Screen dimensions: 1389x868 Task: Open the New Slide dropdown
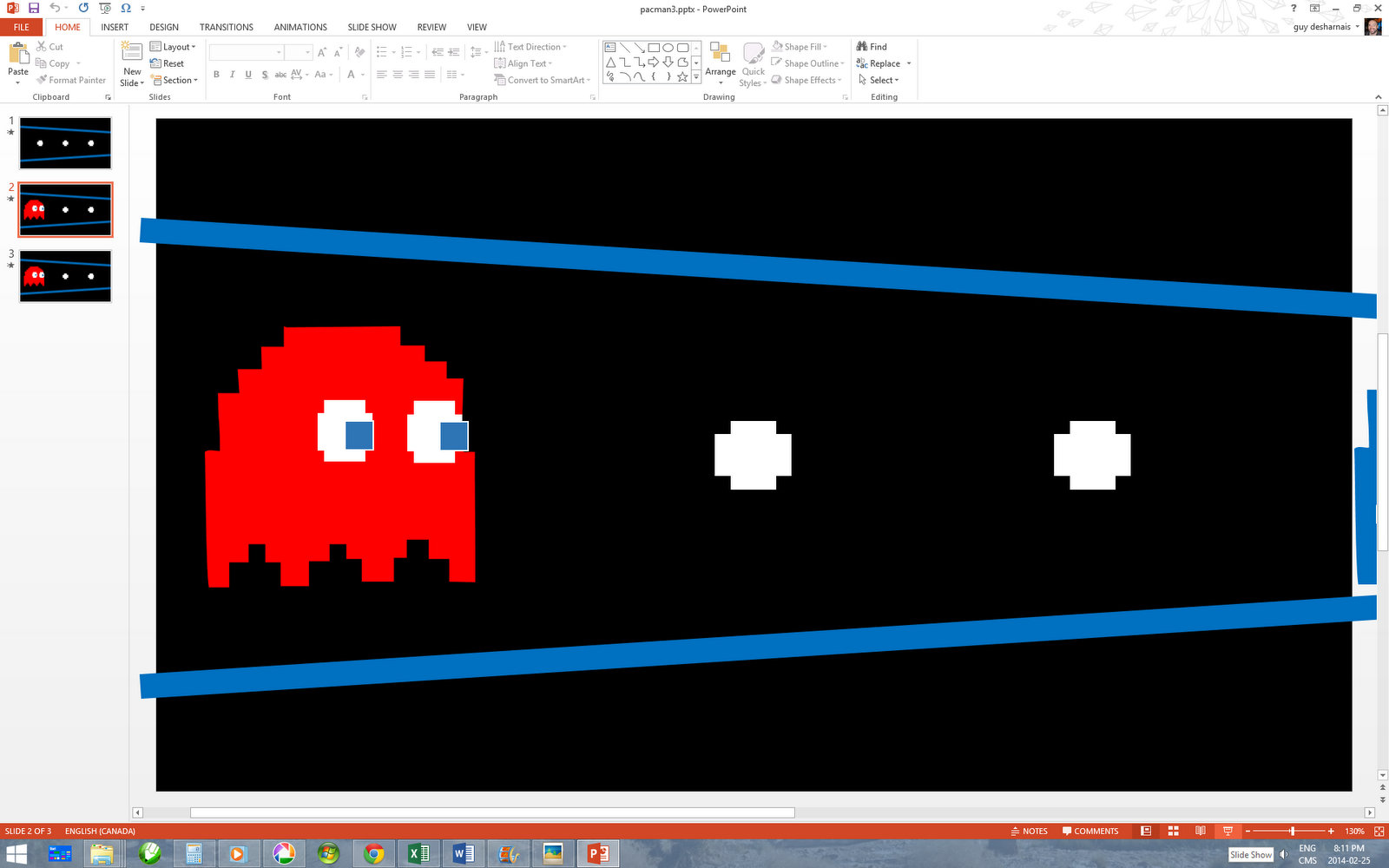(x=132, y=77)
